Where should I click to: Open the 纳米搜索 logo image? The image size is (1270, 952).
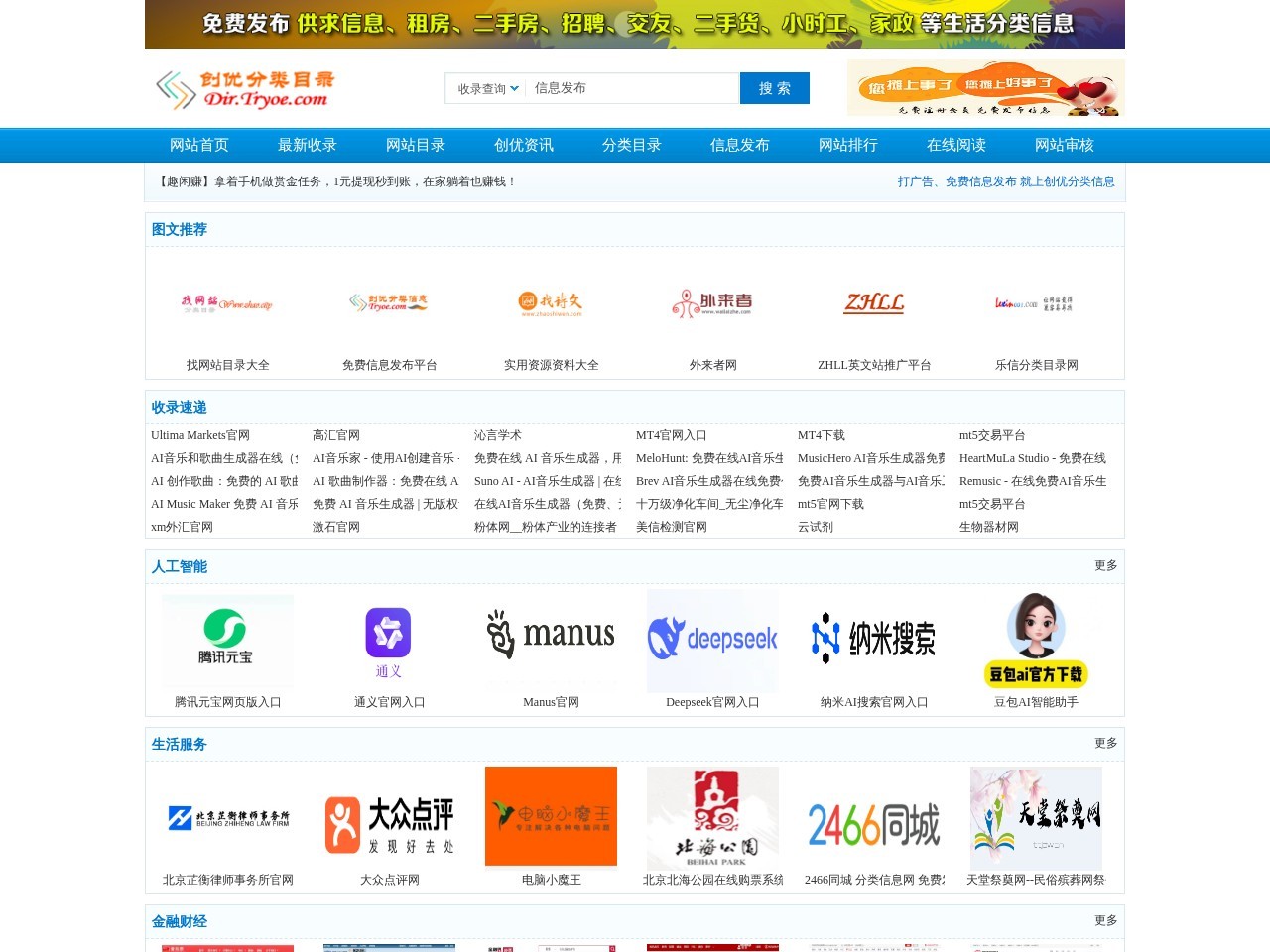click(874, 641)
